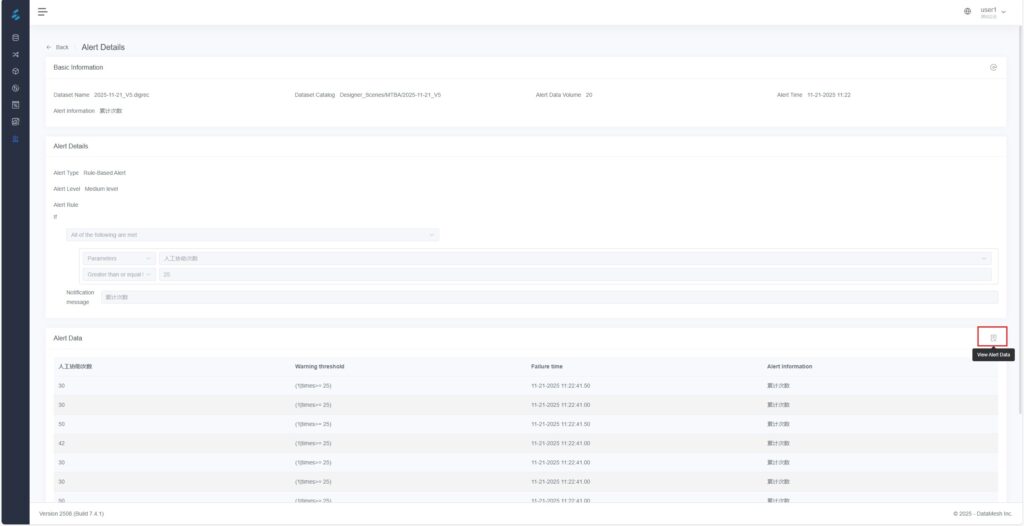The width and height of the screenshot is (1024, 526).
Task: Click the Failure time column header
Action: click(x=549, y=367)
